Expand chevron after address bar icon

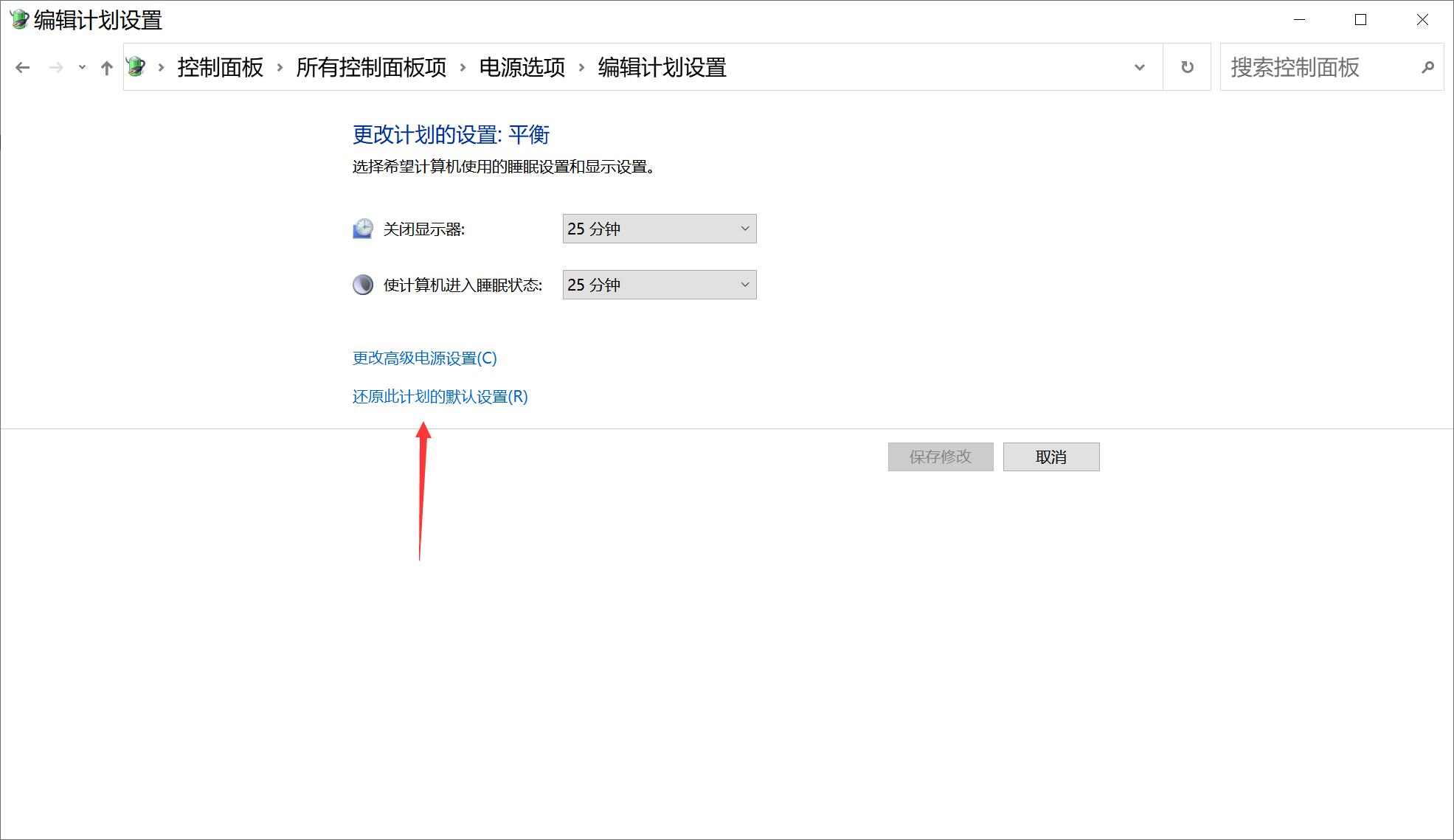pyautogui.click(x=161, y=68)
